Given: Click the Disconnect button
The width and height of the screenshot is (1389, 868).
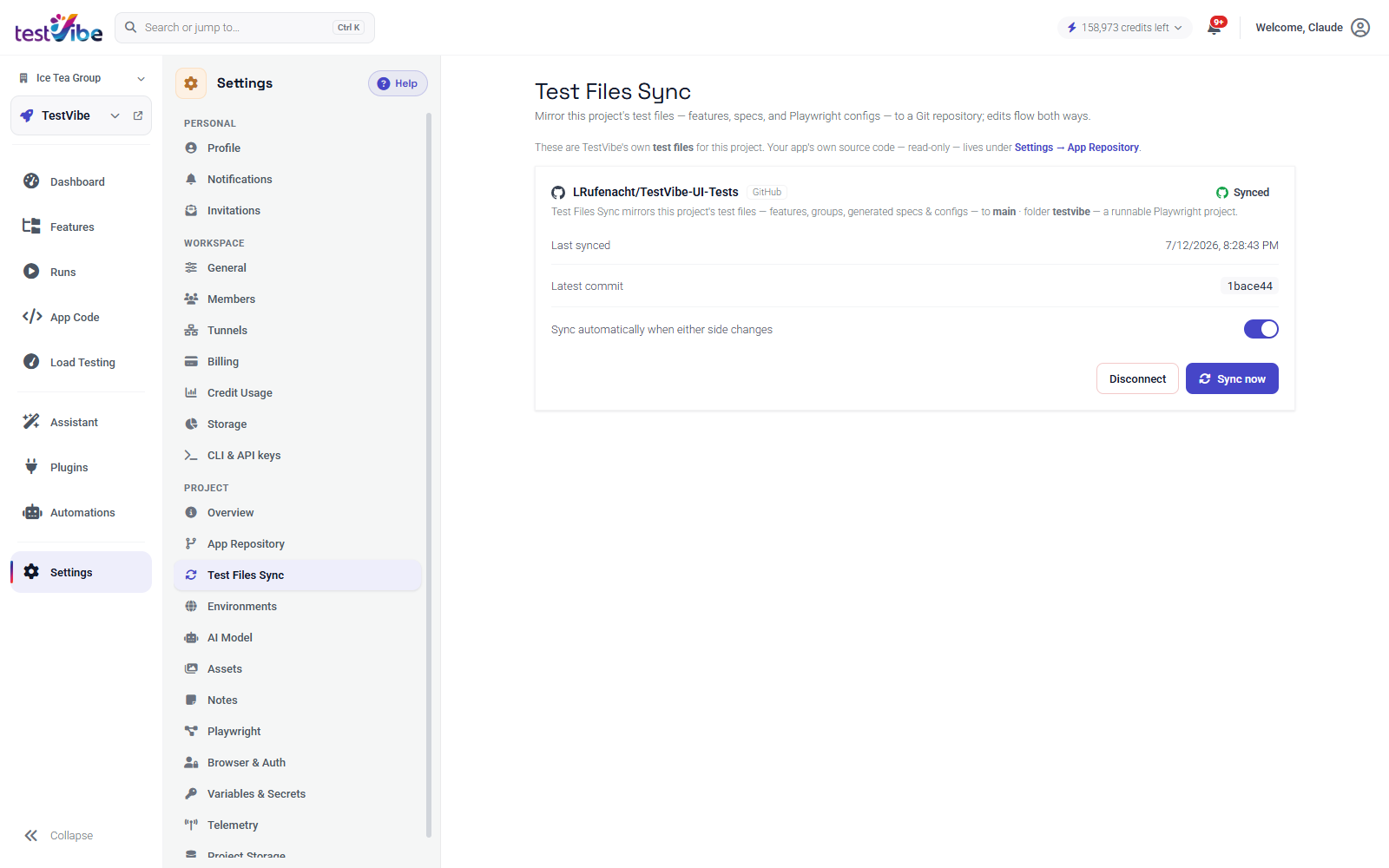Looking at the screenshot, I should pos(1137,378).
